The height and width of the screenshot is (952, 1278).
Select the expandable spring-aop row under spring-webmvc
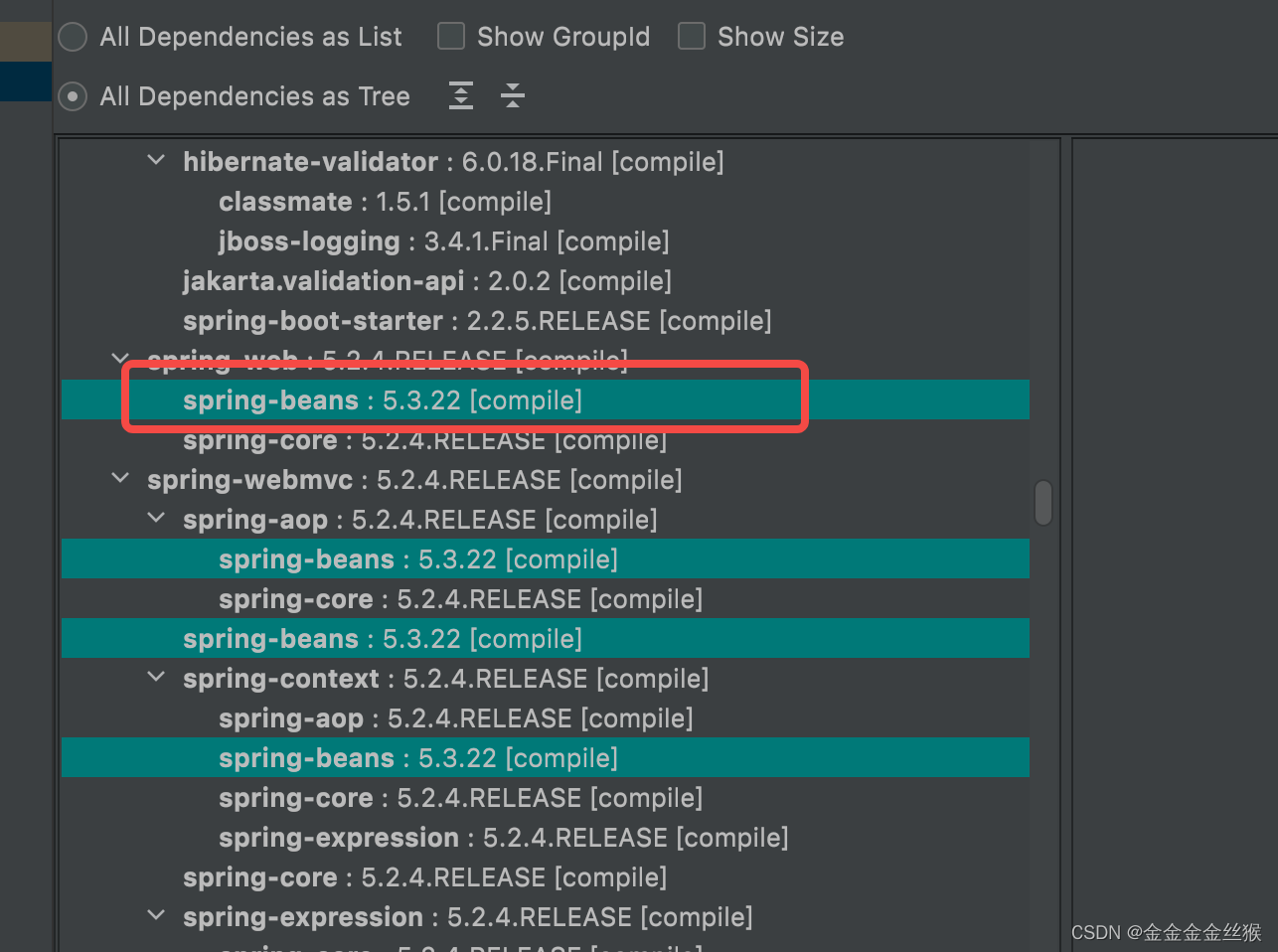tap(545, 520)
